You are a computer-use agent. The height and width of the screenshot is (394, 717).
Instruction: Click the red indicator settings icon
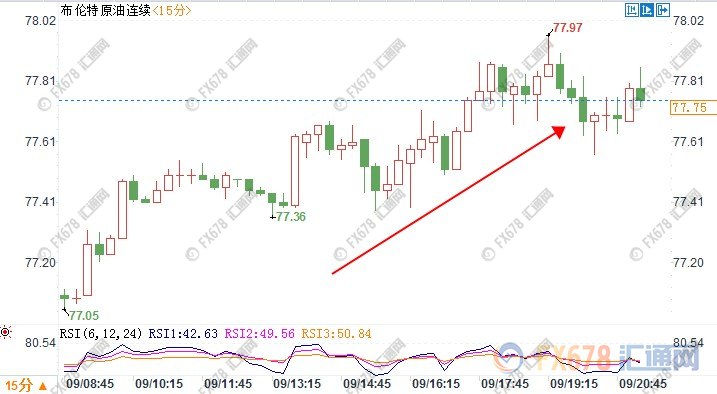coord(5,332)
